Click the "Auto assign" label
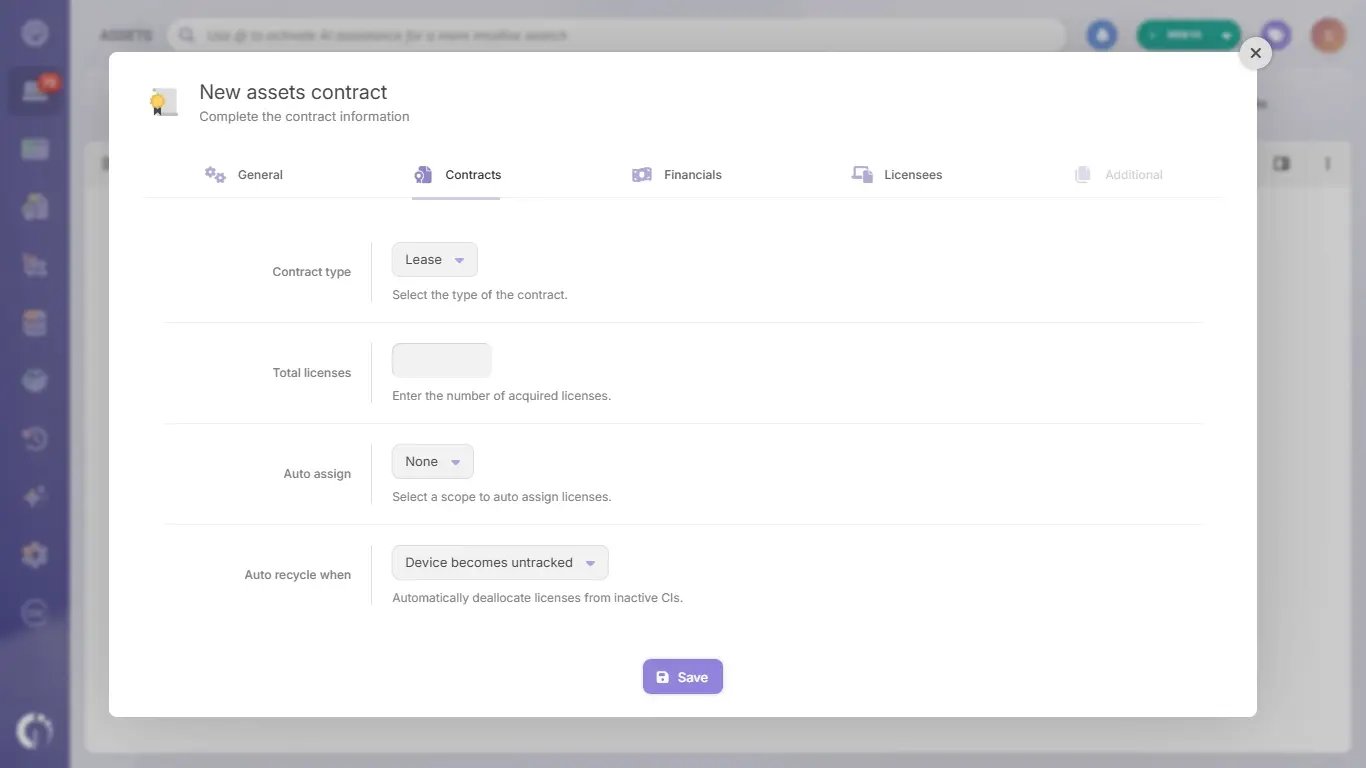Image resolution: width=1366 pixels, height=768 pixels. point(317,474)
